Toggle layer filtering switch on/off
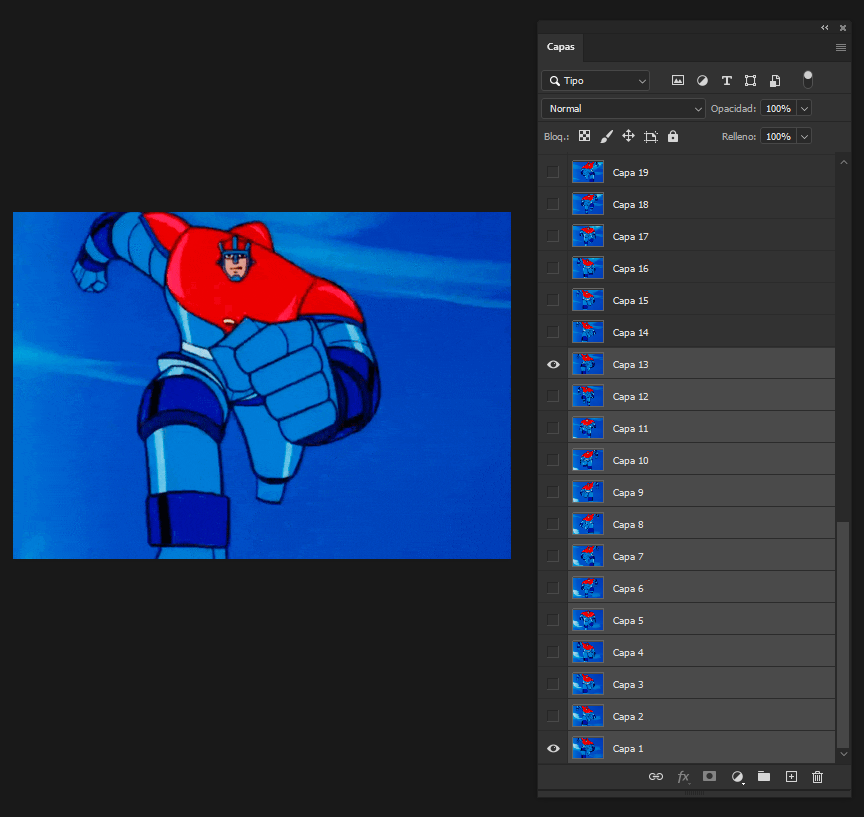 (807, 80)
